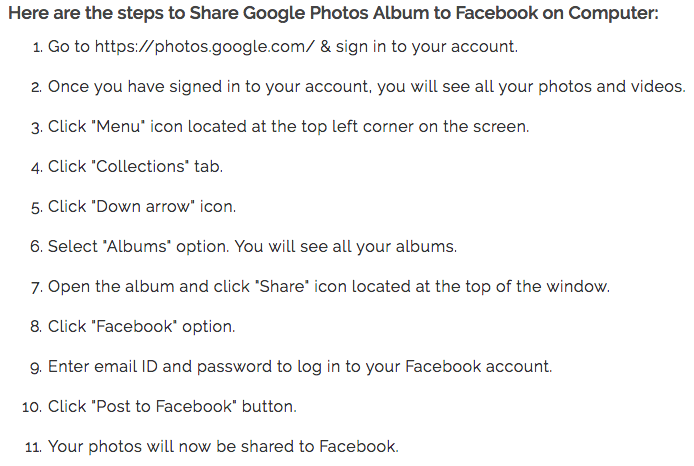The image size is (694, 466).
Task: Click the "Facebook" option text in step 8
Action: coord(134,327)
